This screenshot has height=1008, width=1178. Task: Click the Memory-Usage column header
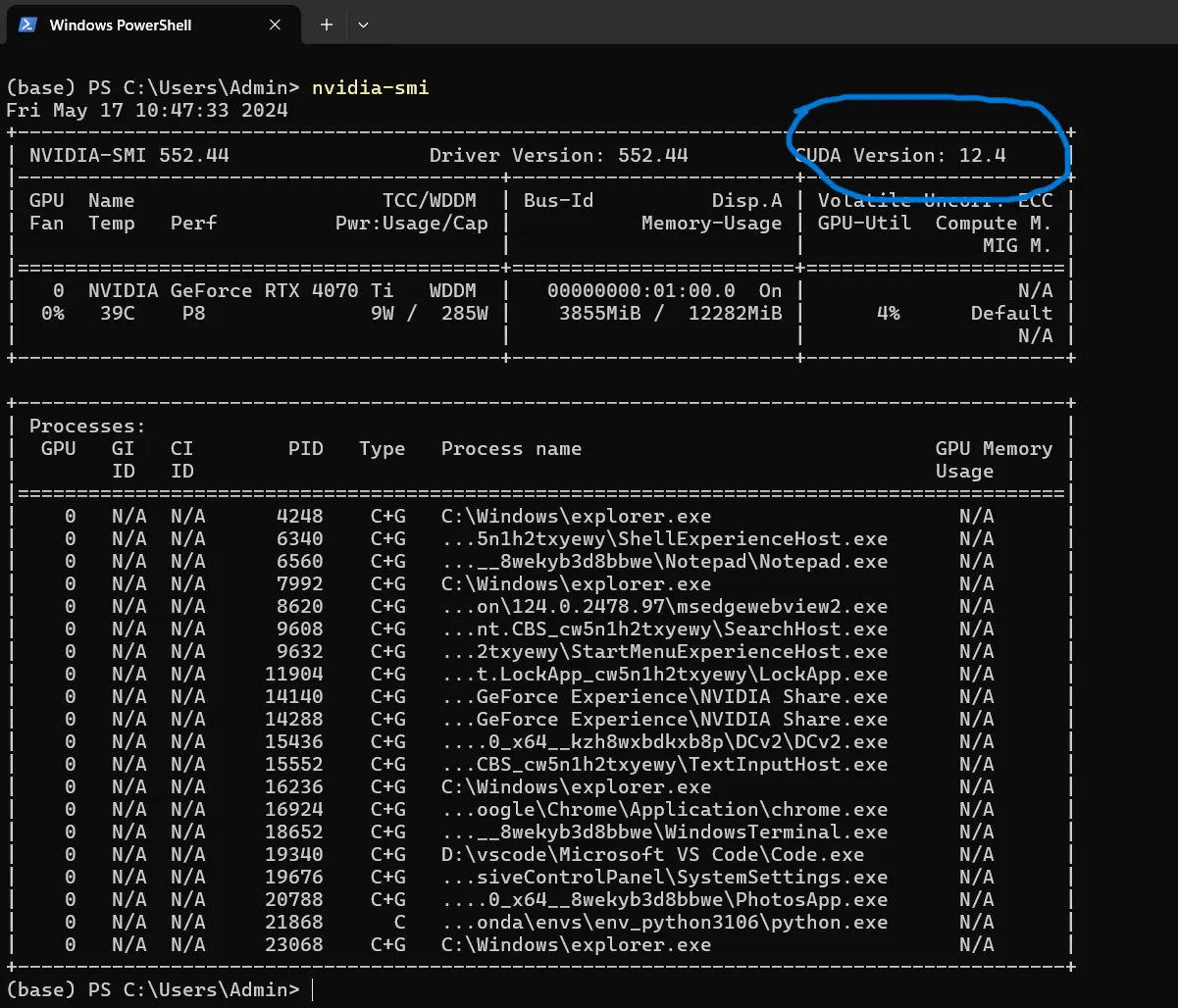pyautogui.click(x=712, y=223)
